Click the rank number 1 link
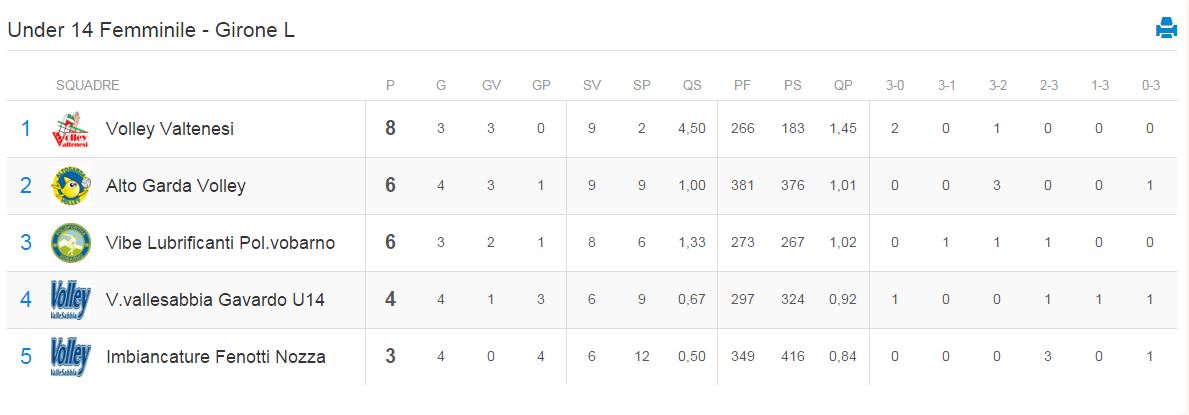1189x415 pixels. 26,129
